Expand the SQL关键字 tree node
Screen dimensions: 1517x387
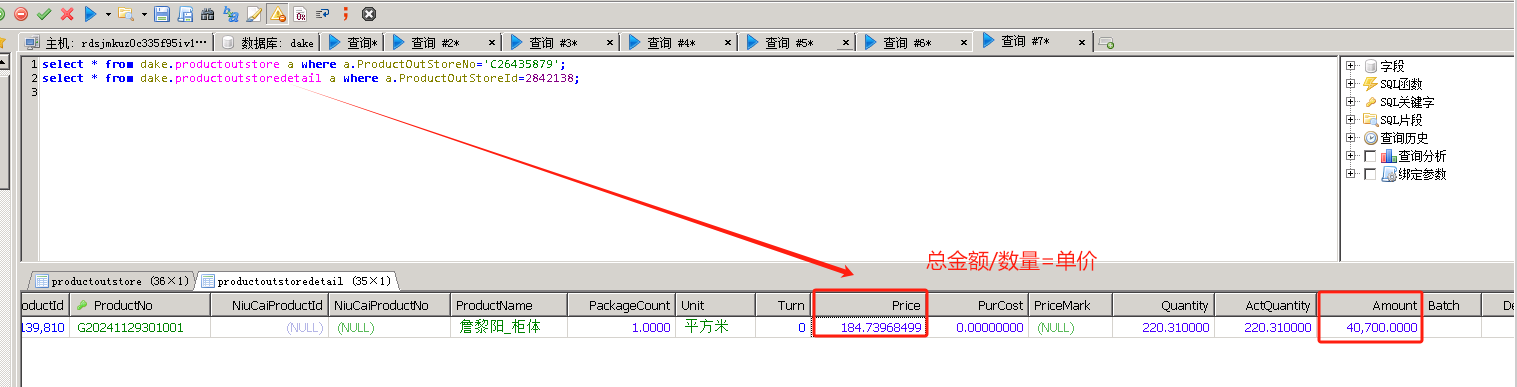point(1351,102)
